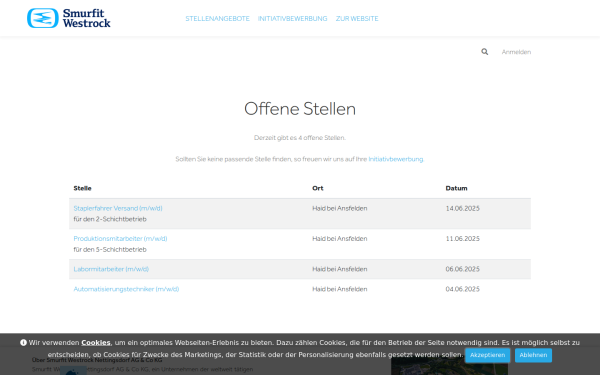The image size is (600, 375).
Task: Click the Stelle column header
Action: click(x=82, y=188)
